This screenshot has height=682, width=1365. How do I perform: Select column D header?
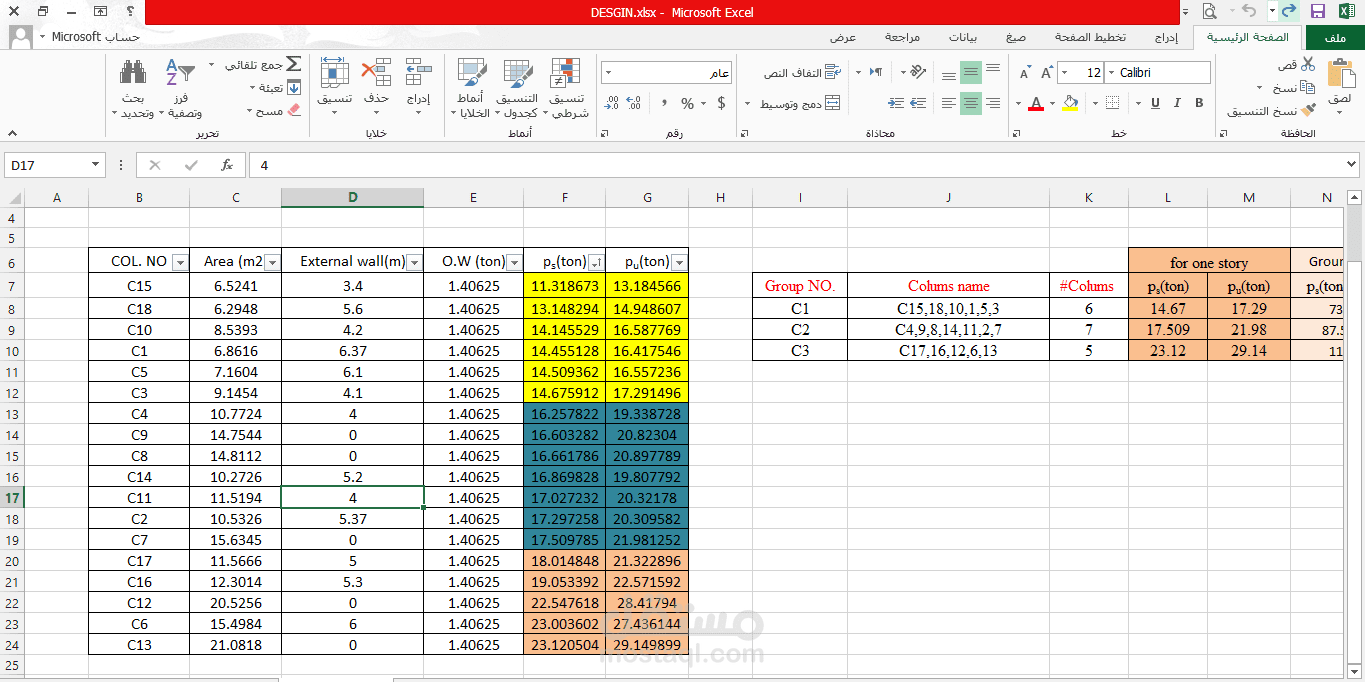pyautogui.click(x=352, y=197)
